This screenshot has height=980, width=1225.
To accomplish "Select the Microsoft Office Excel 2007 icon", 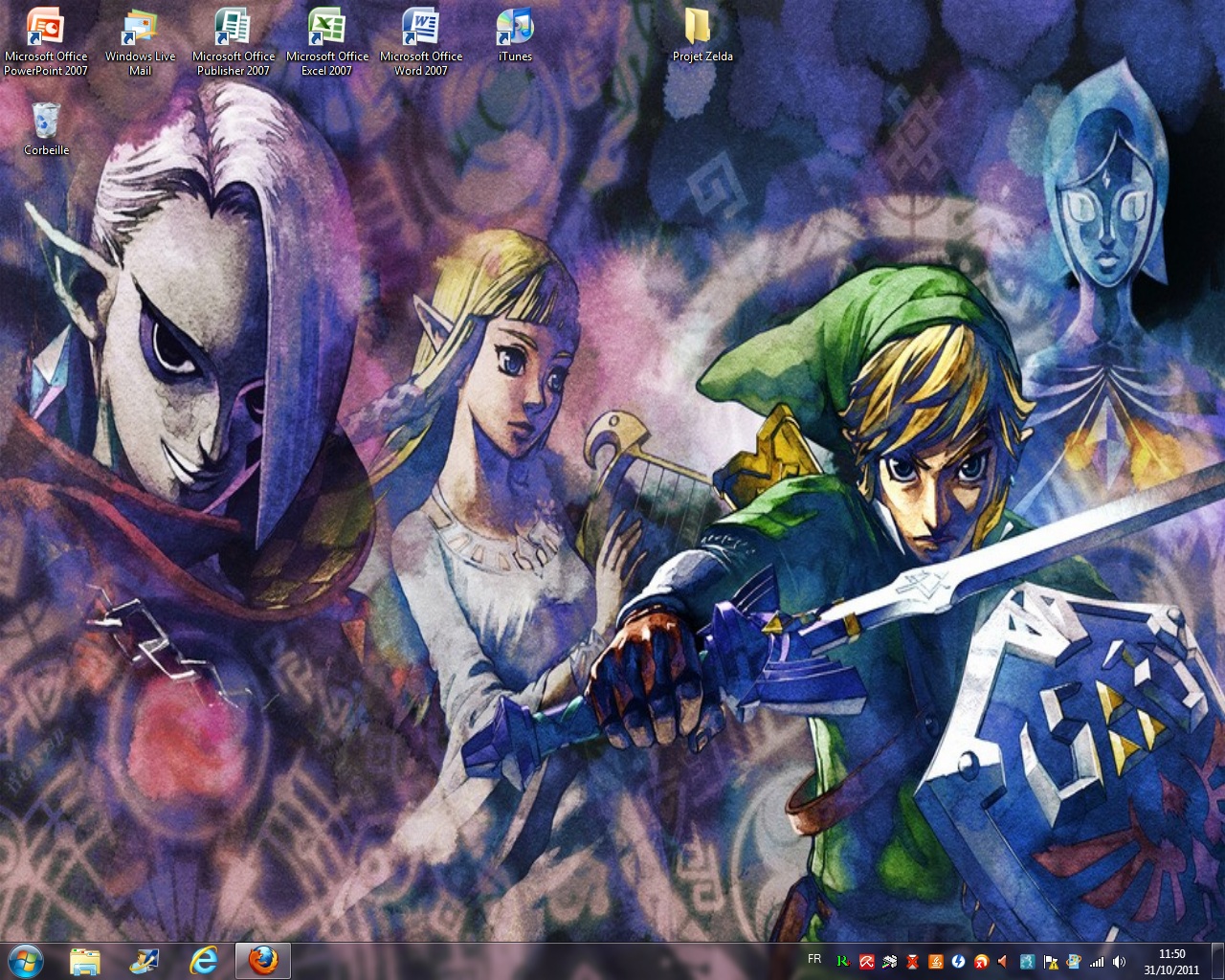I will coord(326,42).
